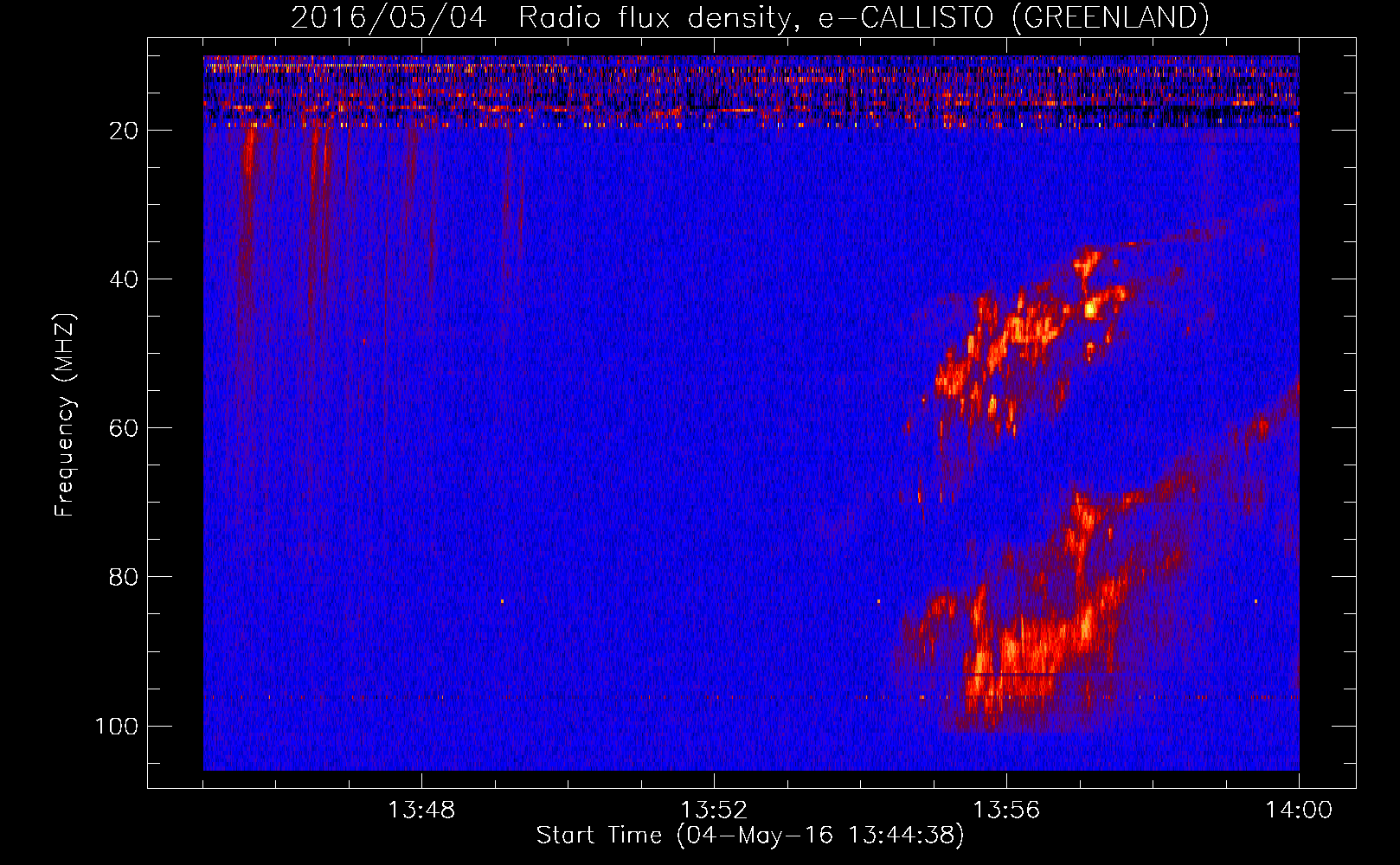
Task: Click the '100' frequency tick label
Action: [116, 726]
